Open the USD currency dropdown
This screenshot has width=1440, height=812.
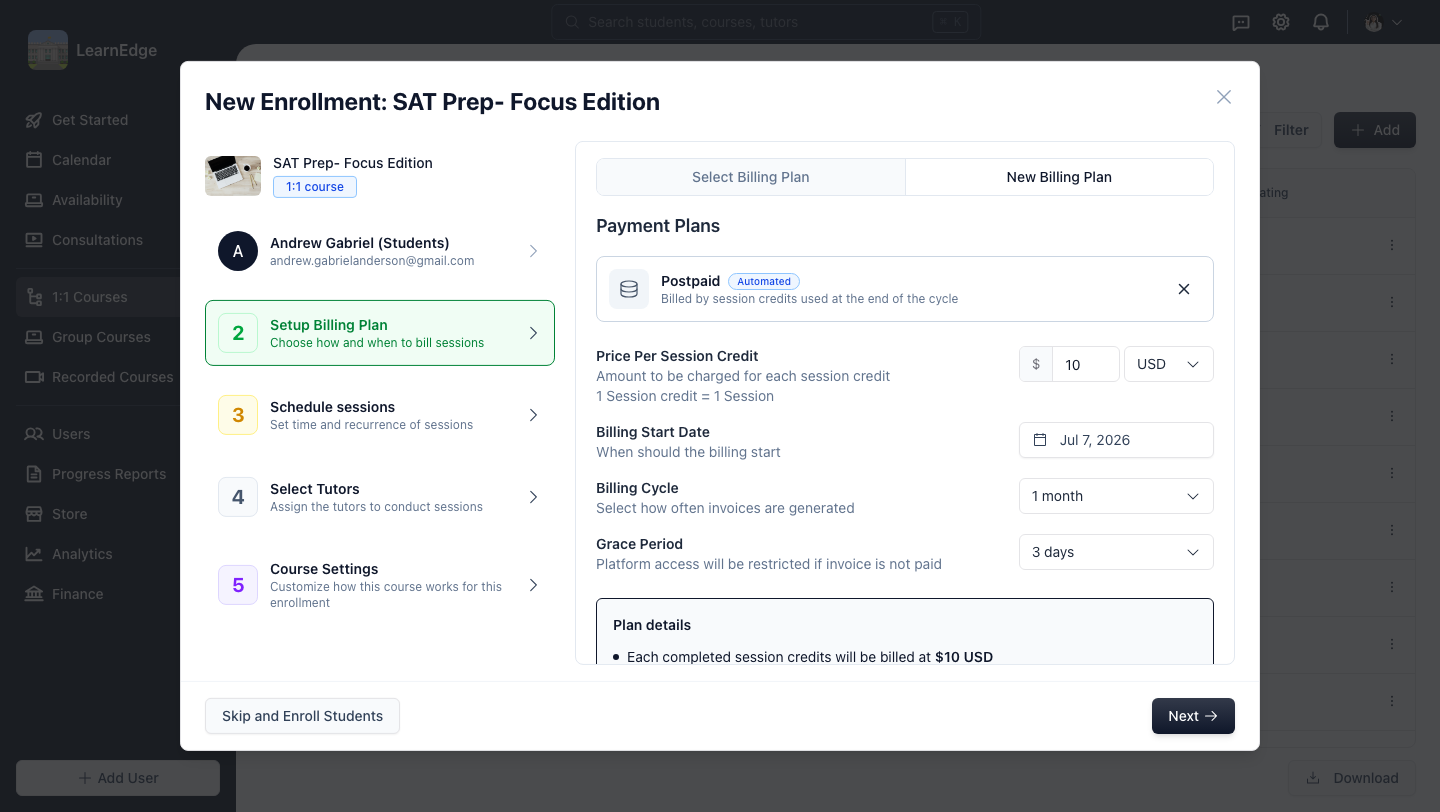[x=1168, y=364]
